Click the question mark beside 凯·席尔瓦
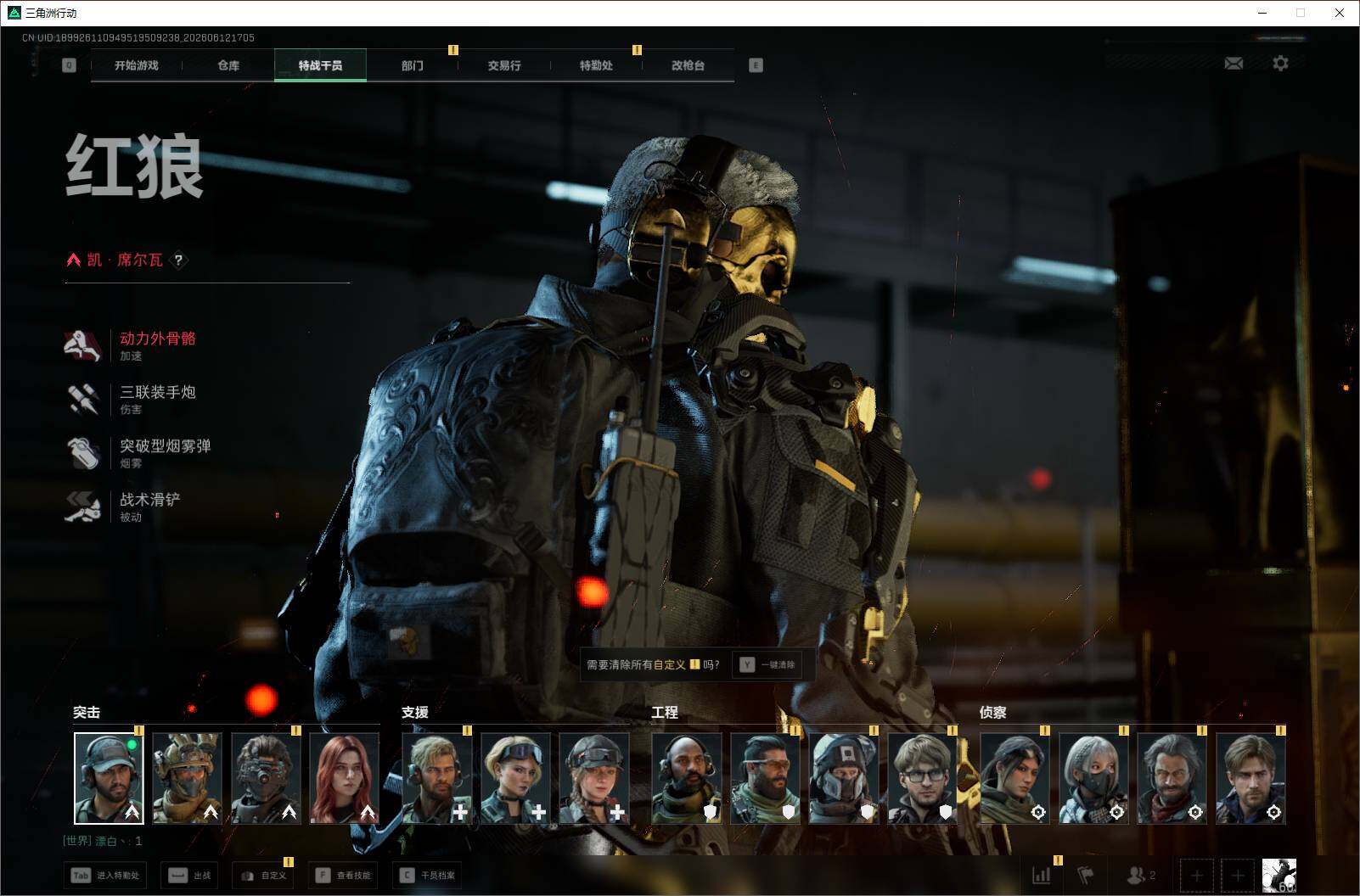 click(x=178, y=260)
